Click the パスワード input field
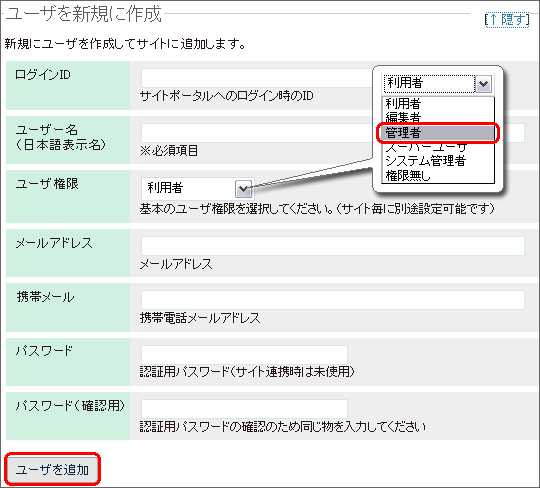Image resolution: width=540 pixels, height=488 pixels. pyautogui.click(x=244, y=355)
